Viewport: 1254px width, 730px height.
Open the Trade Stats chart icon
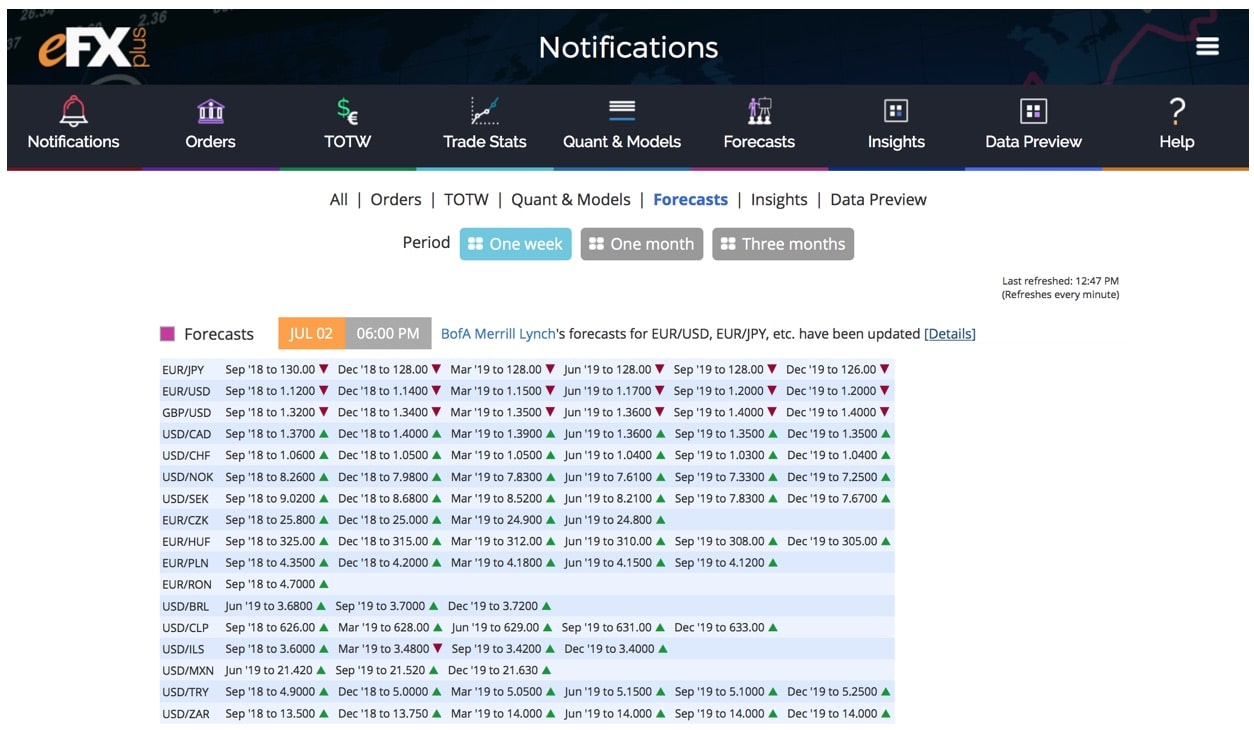coord(484,111)
